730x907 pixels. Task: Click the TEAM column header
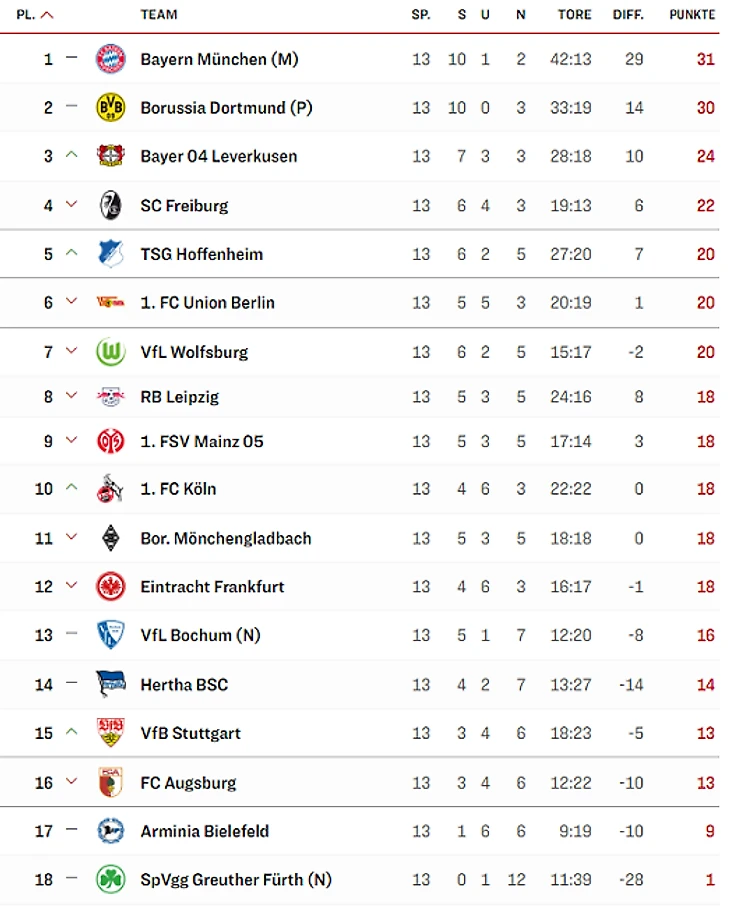(159, 15)
